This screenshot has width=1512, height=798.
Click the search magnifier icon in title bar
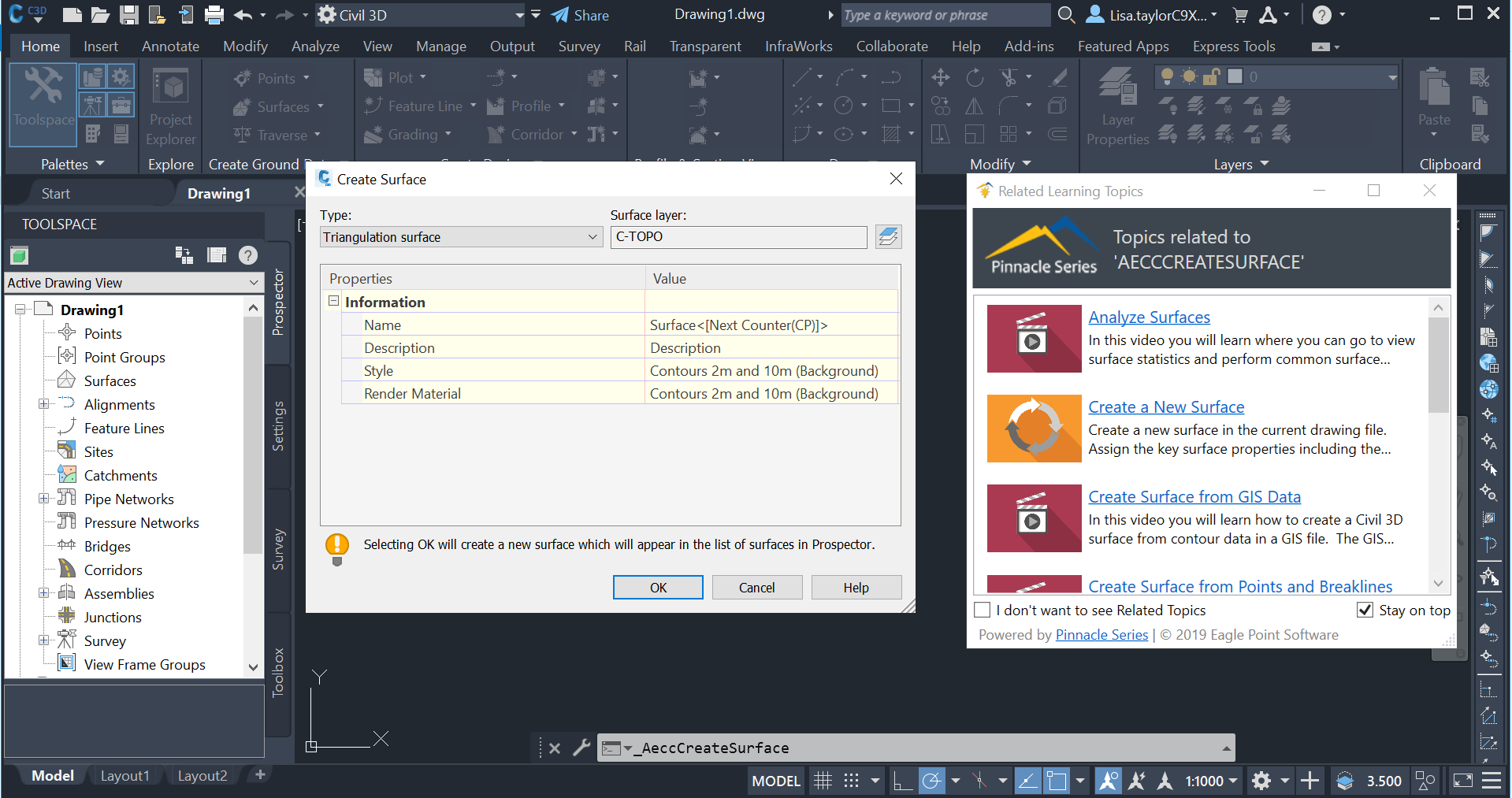(1065, 15)
